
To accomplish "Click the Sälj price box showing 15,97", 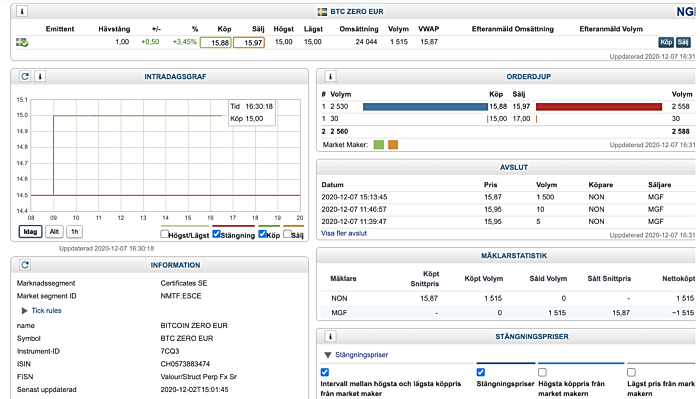I will tap(249, 43).
